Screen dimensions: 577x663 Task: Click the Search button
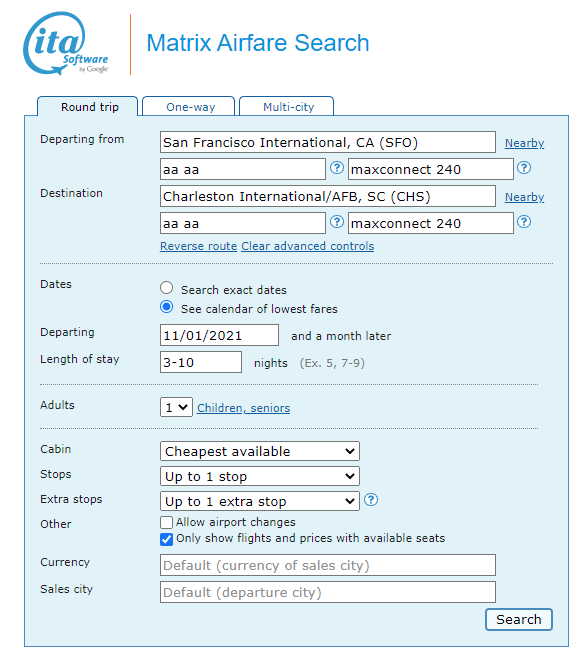coord(519,619)
